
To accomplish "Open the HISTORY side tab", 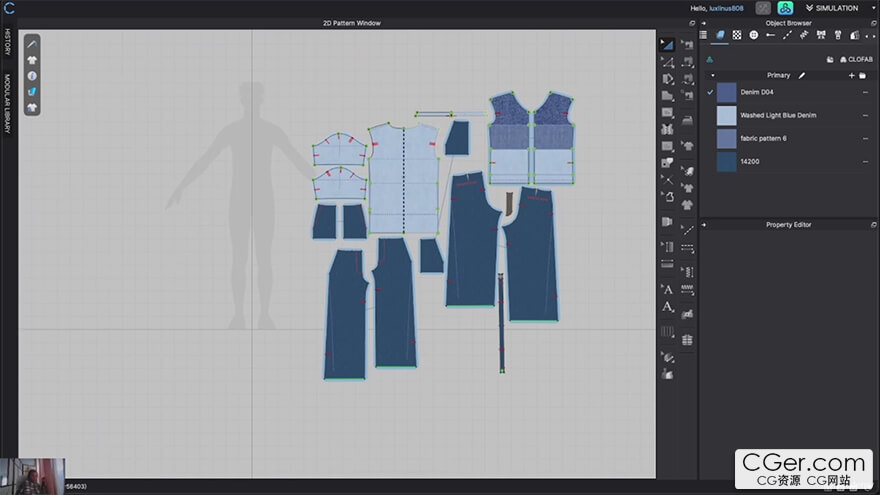I will [x=8, y=42].
